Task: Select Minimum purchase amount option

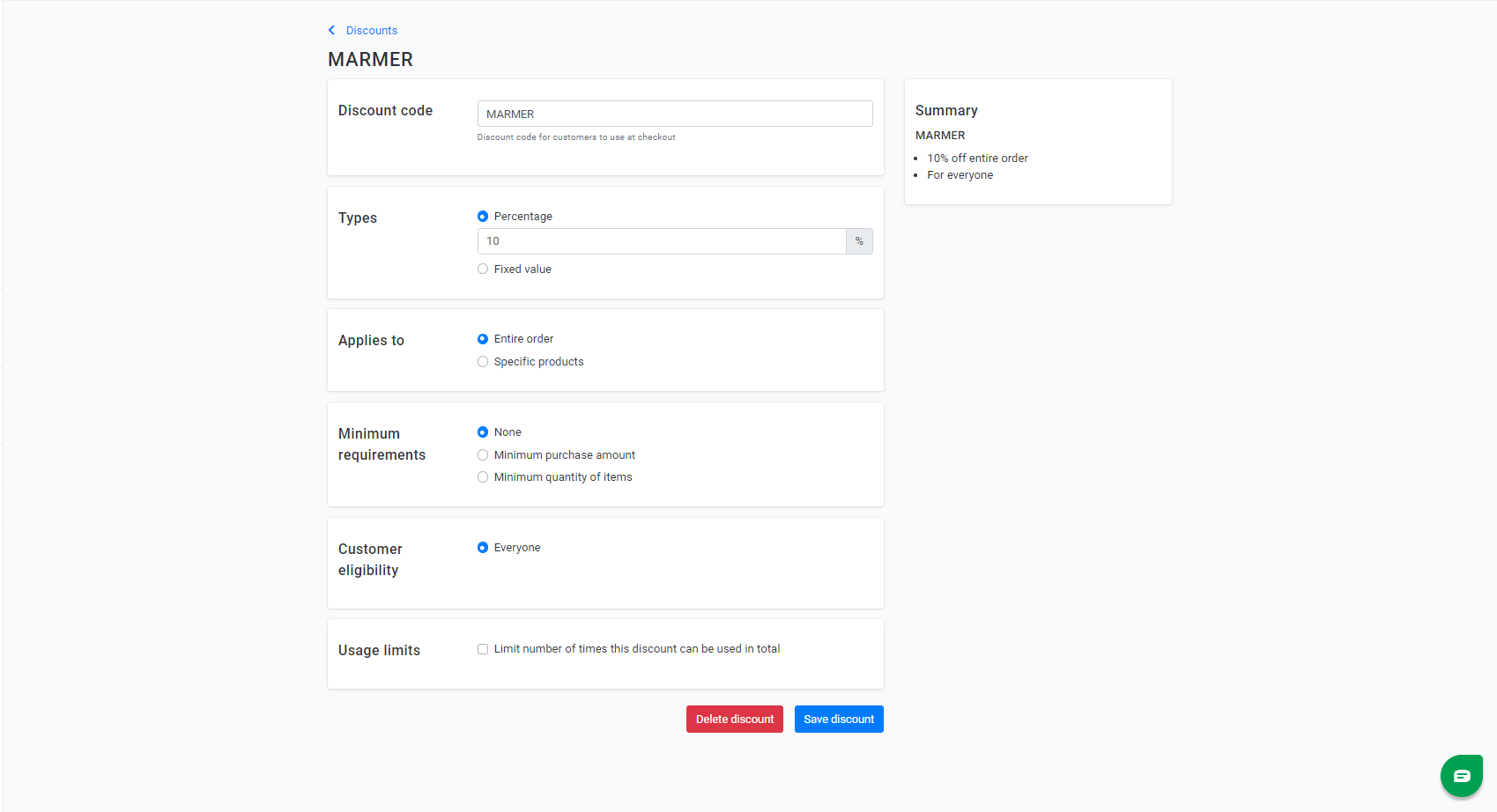Action: point(483,455)
